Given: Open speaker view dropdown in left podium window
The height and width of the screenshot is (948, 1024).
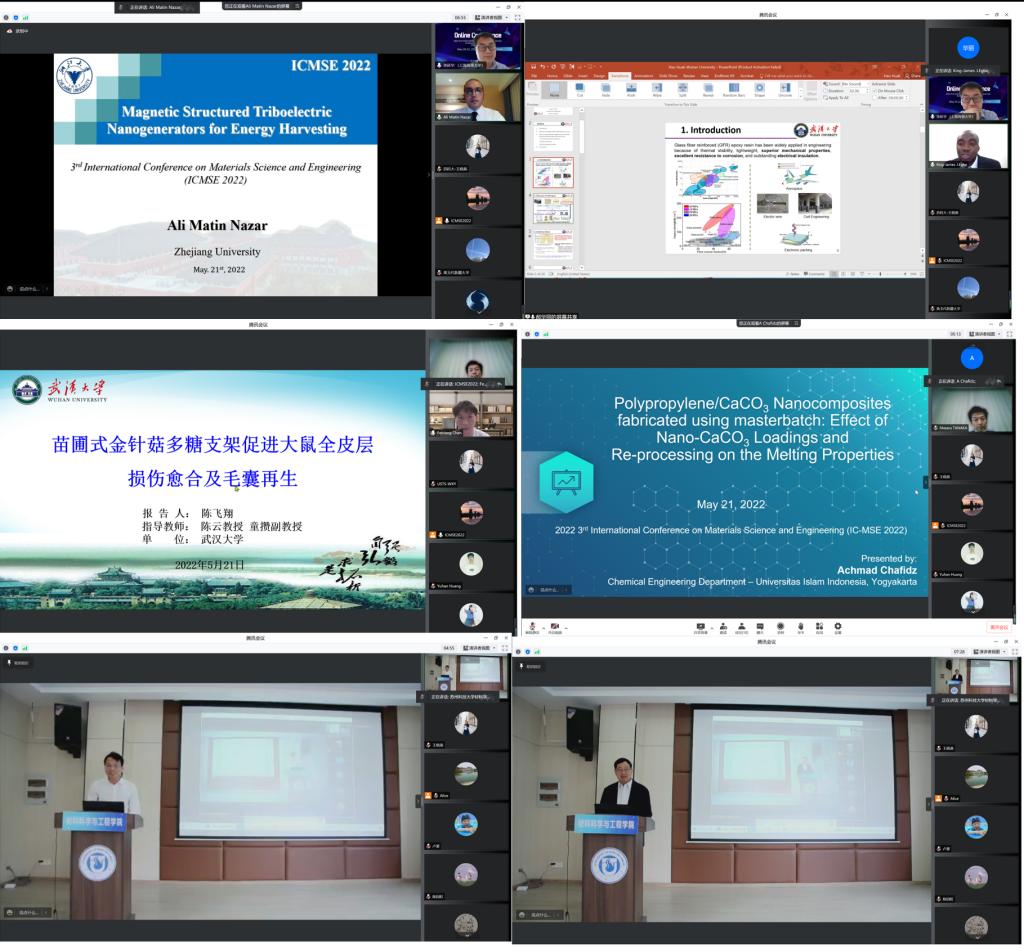Looking at the screenshot, I should tap(480, 648).
